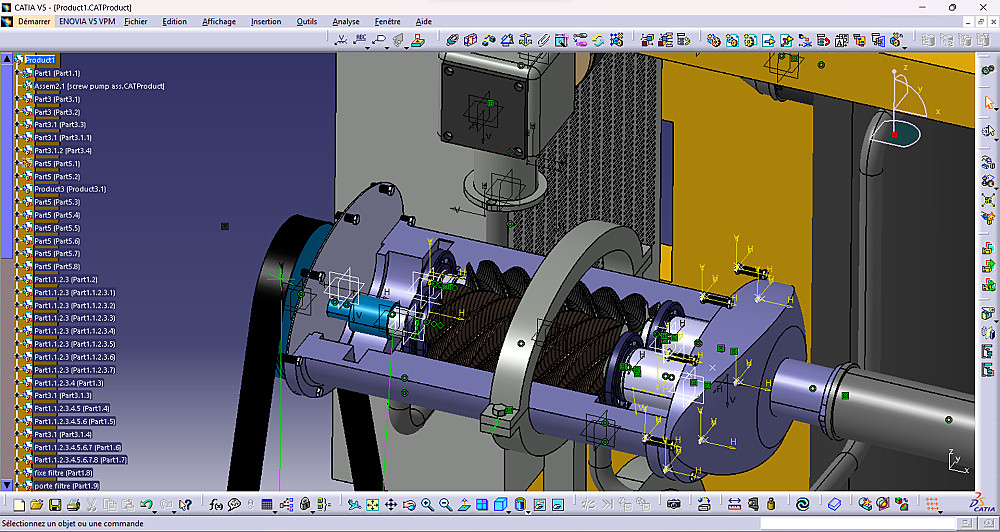Open the ENOVIA V5 VPM menu

coord(86,21)
